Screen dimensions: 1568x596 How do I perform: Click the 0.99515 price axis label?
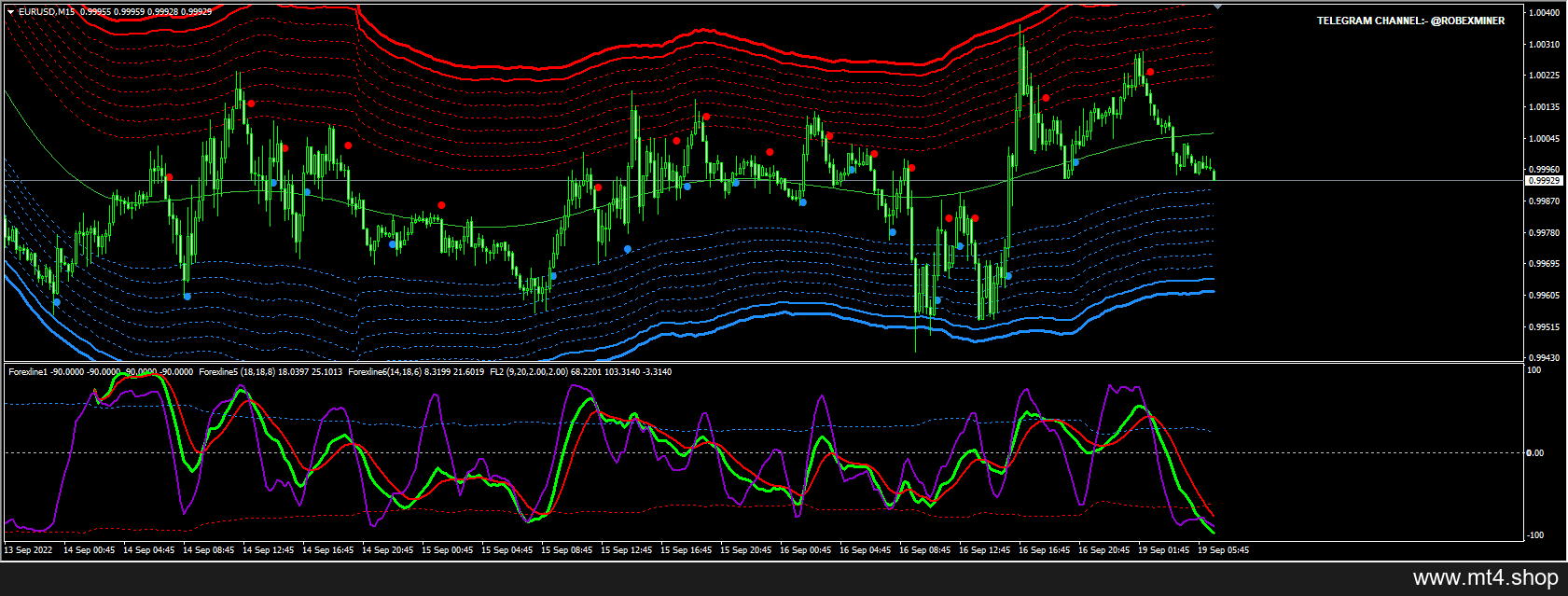(x=1545, y=327)
